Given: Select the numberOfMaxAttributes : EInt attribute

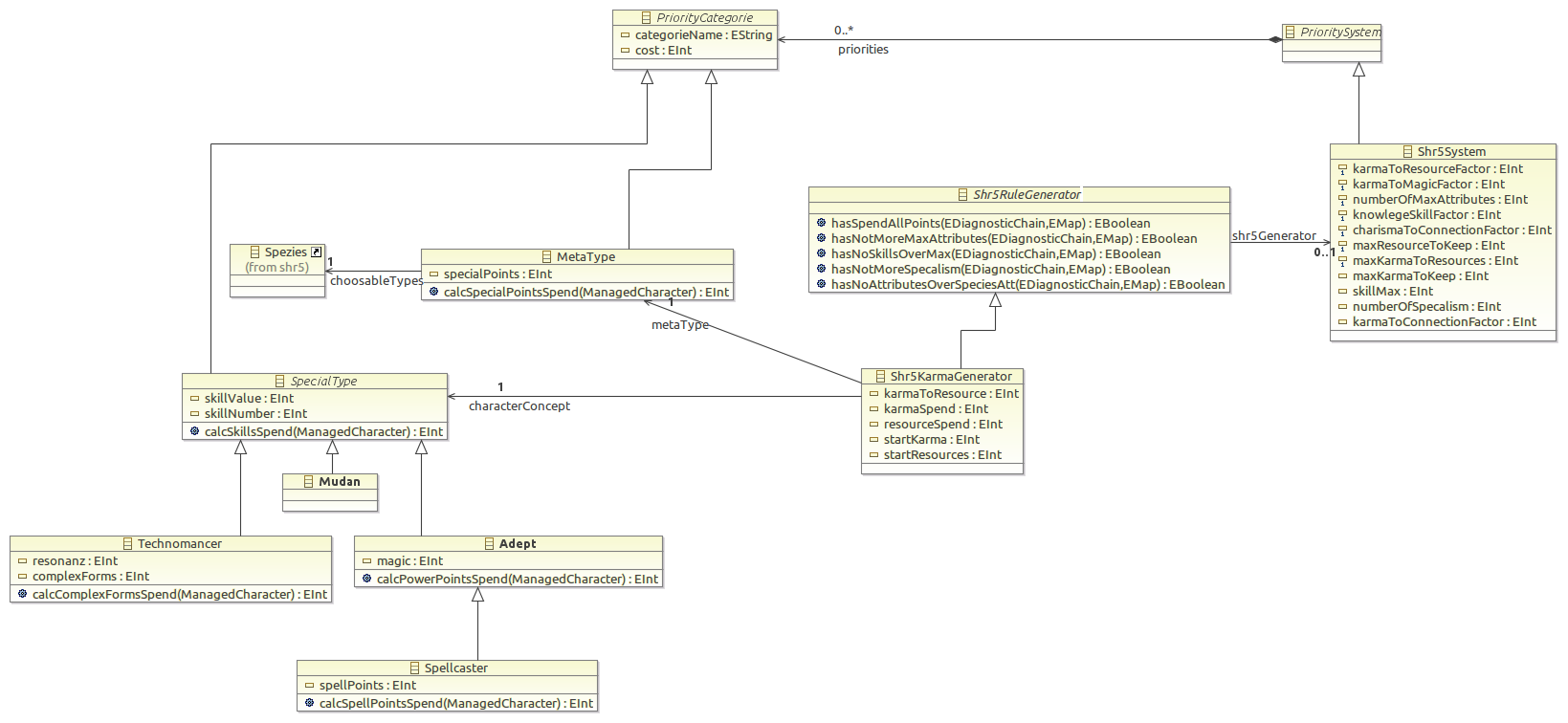Looking at the screenshot, I should [1440, 200].
